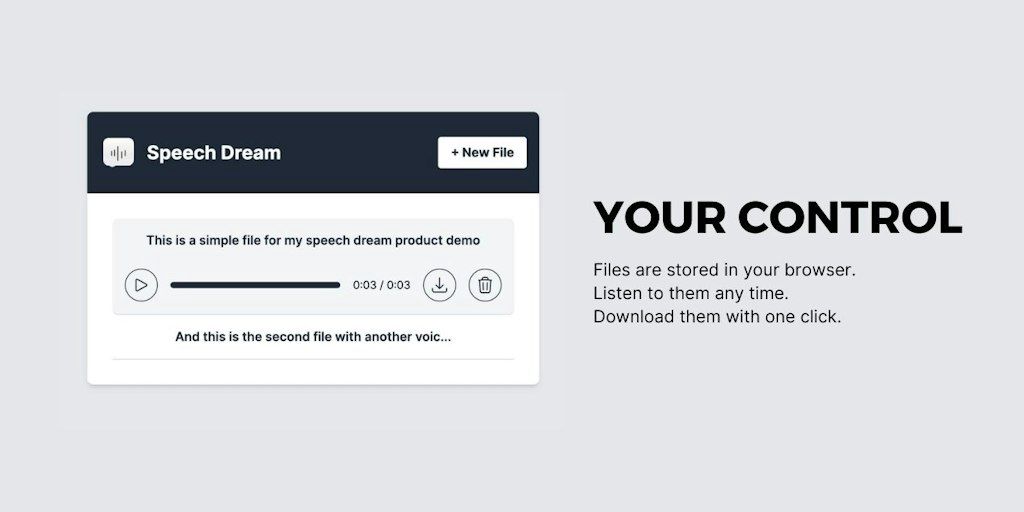Expand the second file with another voice
1024x512 pixels.
(313, 337)
